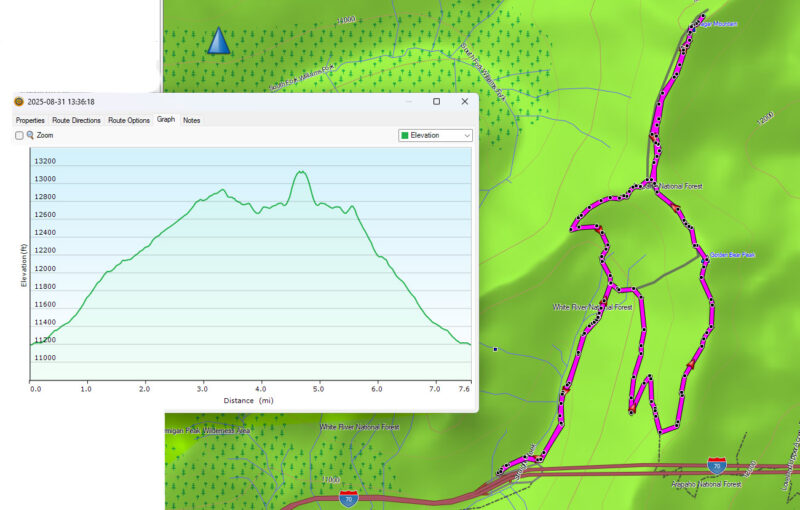This screenshot has height=510, width=800.
Task: Open the Route Directions tab
Action: click(x=76, y=120)
